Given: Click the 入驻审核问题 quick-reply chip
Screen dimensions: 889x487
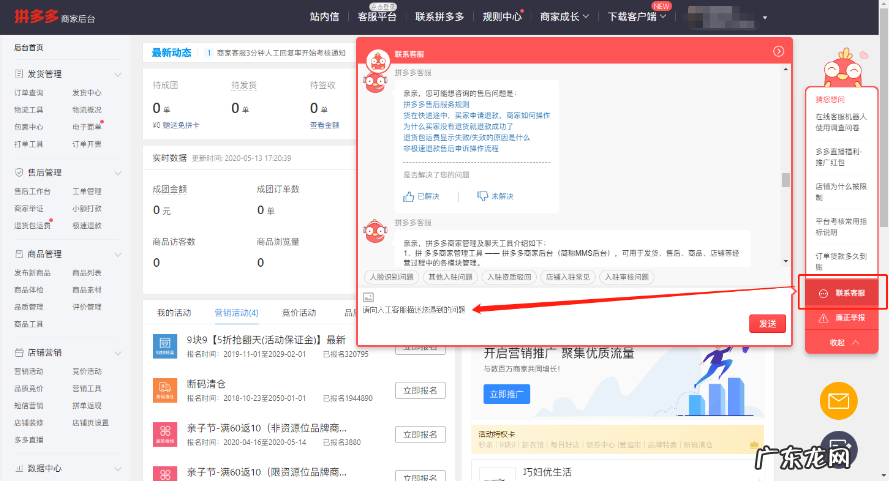Looking at the screenshot, I should tap(626, 277).
